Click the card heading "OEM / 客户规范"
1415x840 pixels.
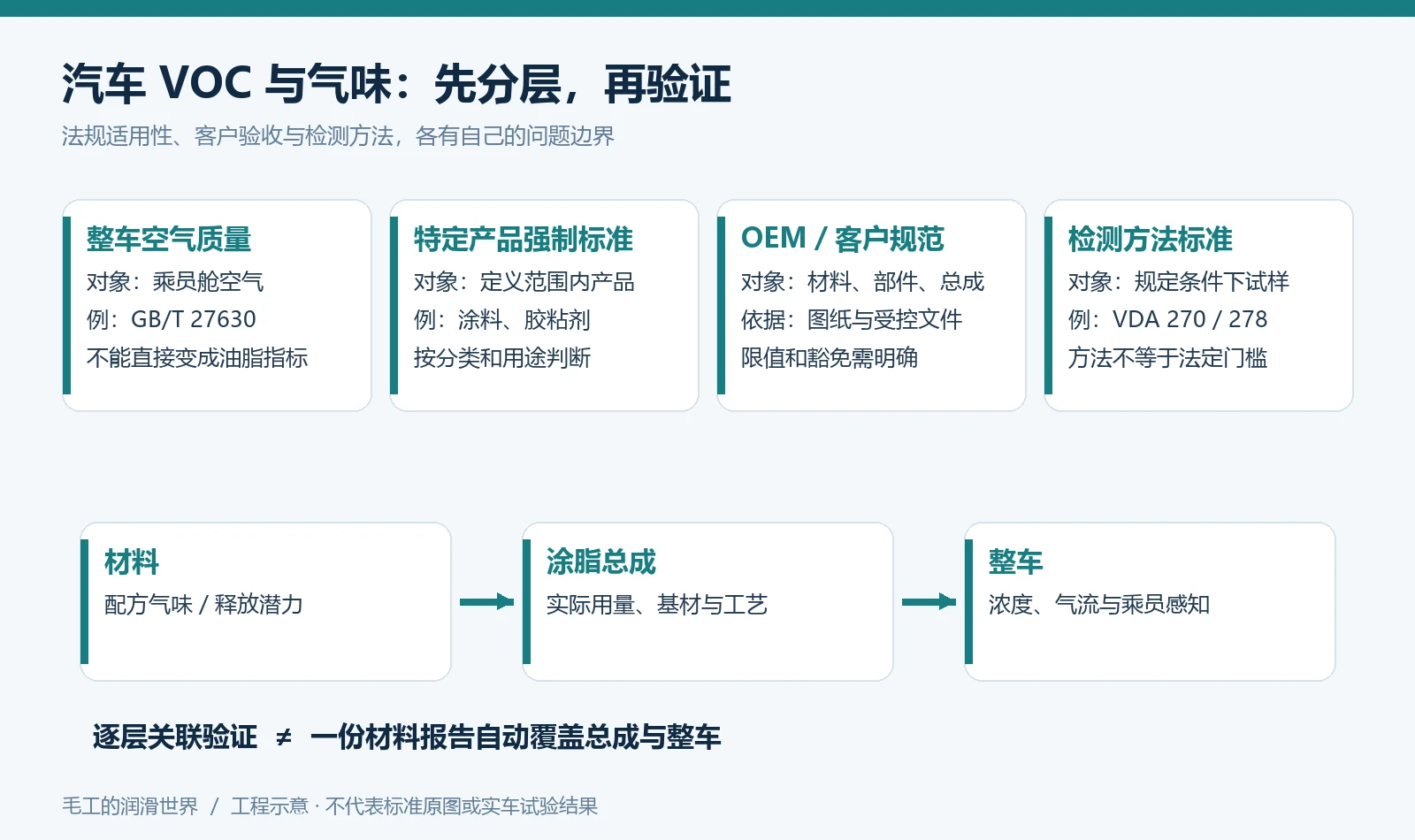(x=843, y=239)
